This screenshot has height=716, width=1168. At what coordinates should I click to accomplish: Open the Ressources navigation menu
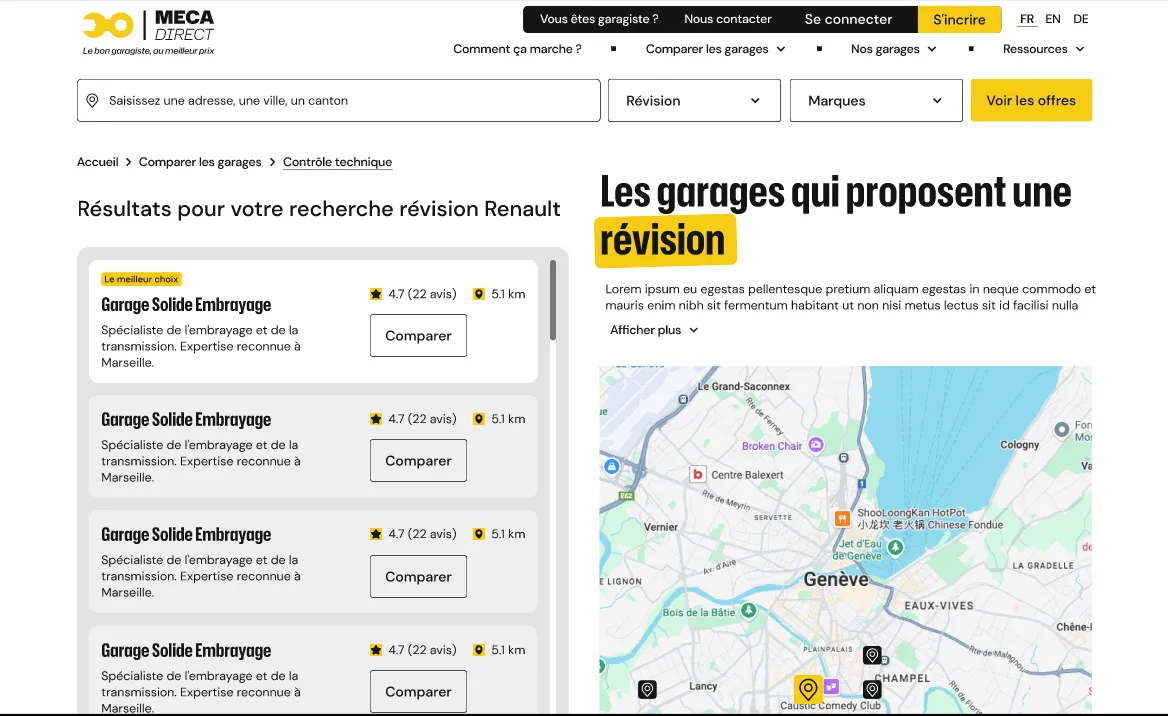point(1043,49)
